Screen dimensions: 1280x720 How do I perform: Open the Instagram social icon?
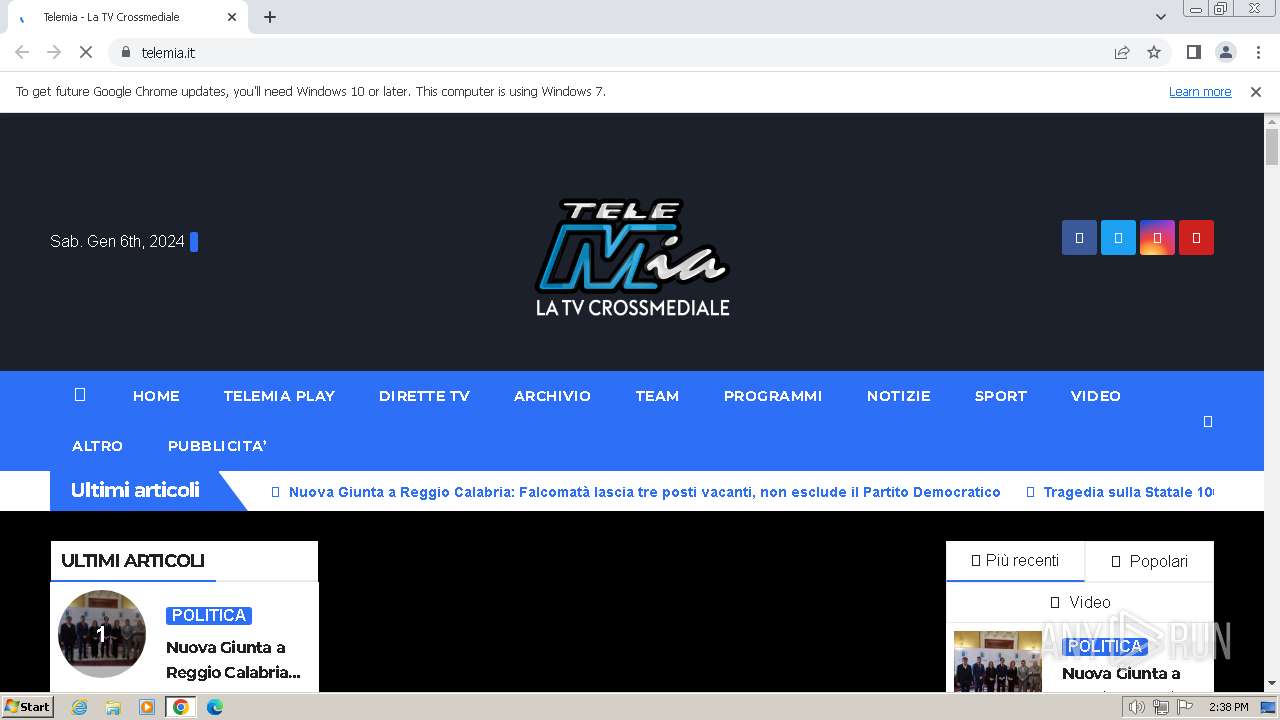(1157, 238)
